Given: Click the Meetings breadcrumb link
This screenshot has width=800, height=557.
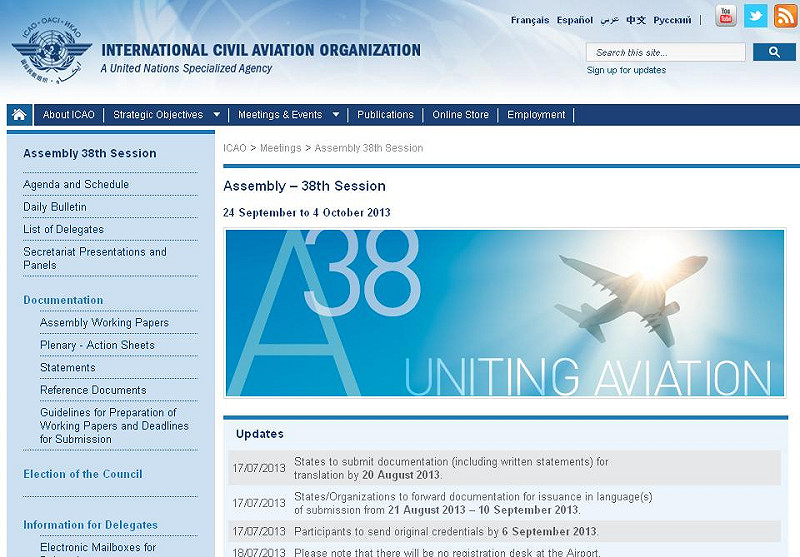Looking at the screenshot, I should (x=280, y=148).
